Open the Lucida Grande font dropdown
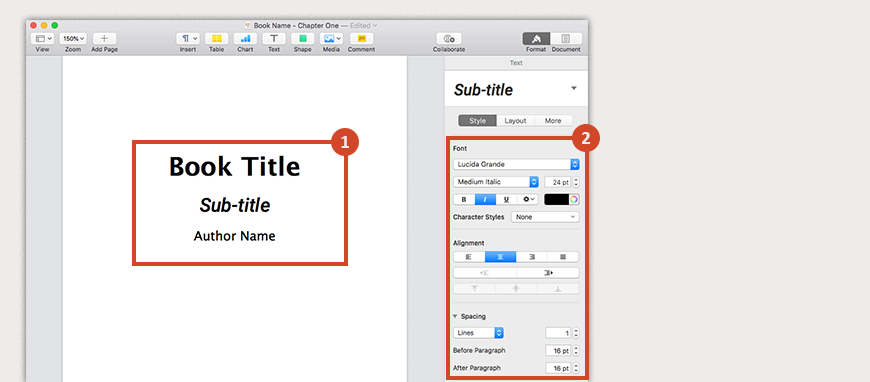Screen dimensions: 870x382 (516, 164)
